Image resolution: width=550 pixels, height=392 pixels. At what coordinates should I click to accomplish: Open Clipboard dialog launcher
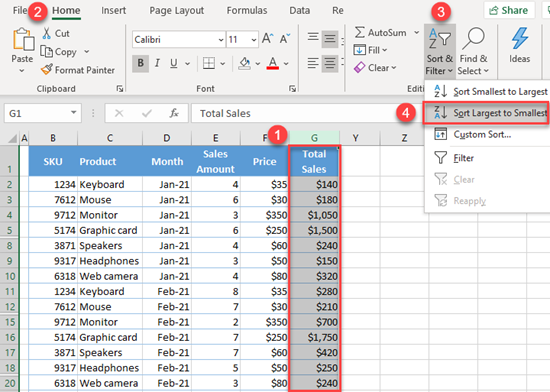(x=120, y=89)
